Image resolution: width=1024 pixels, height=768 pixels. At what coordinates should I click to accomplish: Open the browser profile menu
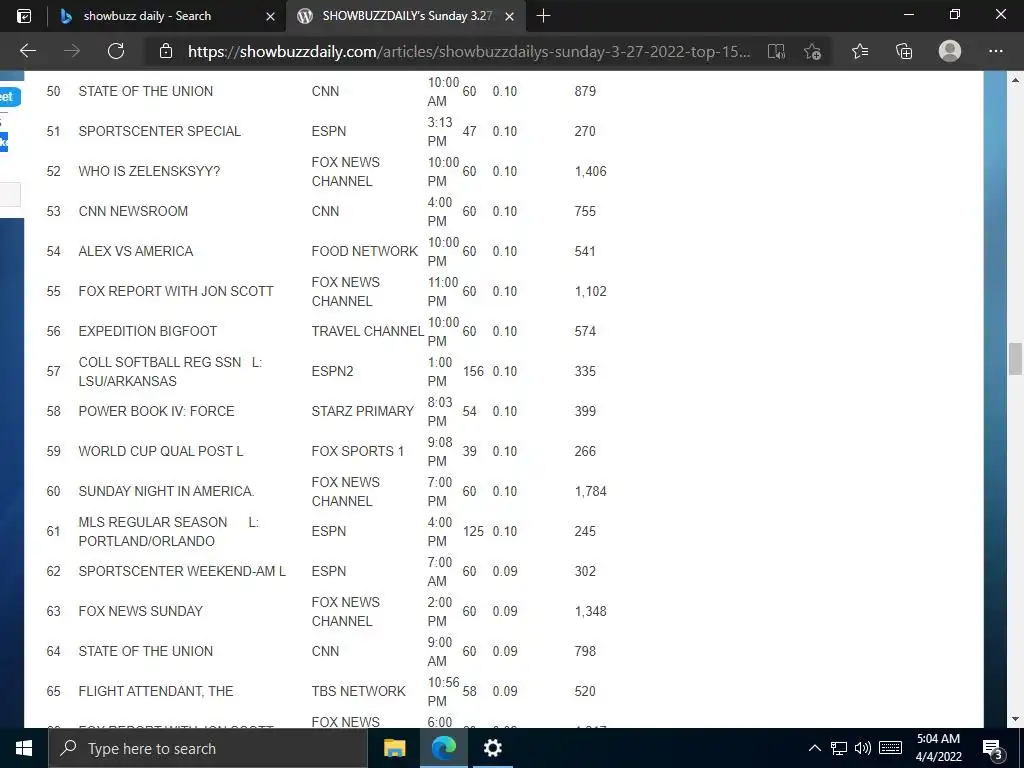(x=950, y=51)
